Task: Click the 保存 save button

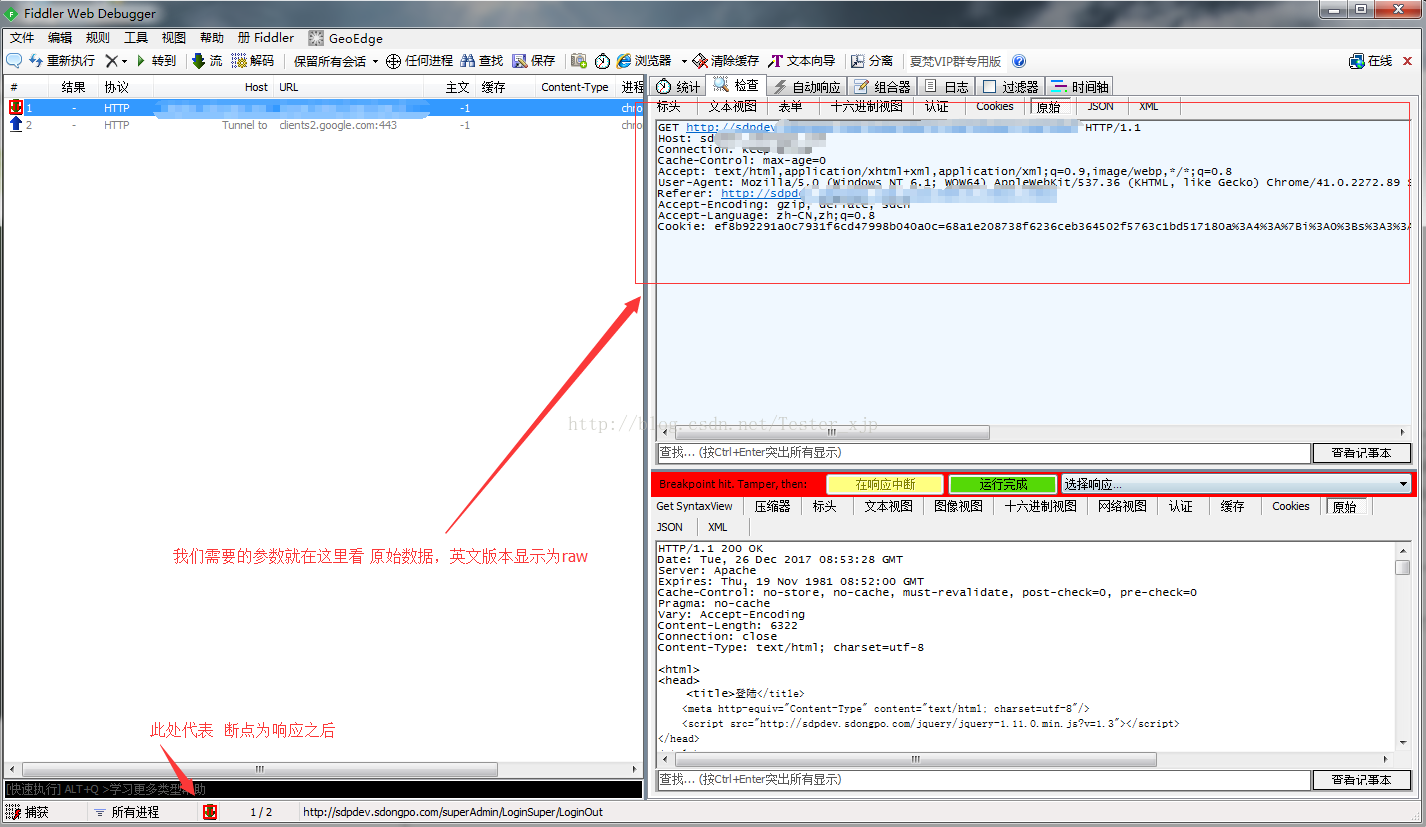Action: point(534,61)
